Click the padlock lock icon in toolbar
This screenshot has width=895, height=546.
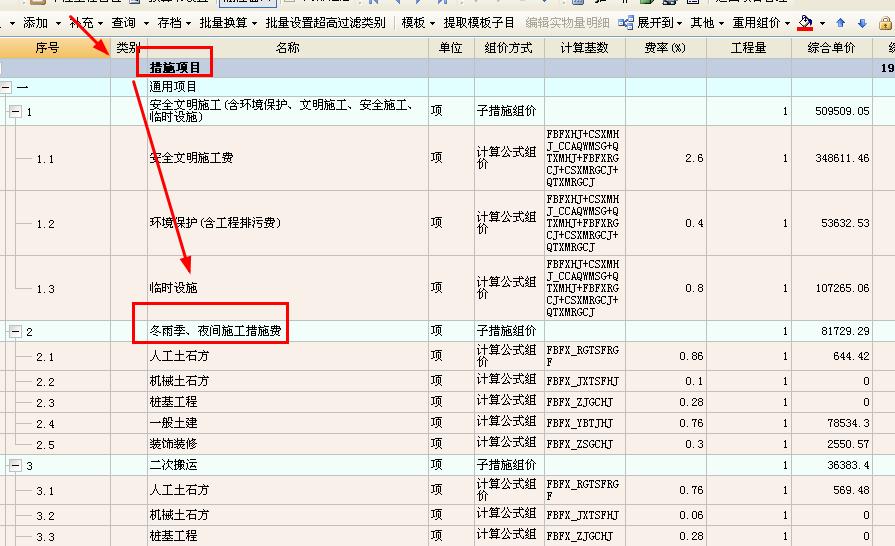point(885,23)
